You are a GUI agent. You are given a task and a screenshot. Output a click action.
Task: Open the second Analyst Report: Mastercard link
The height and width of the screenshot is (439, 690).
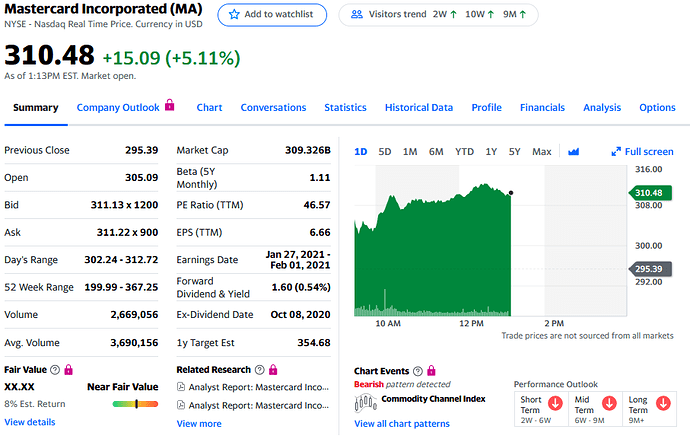point(258,405)
